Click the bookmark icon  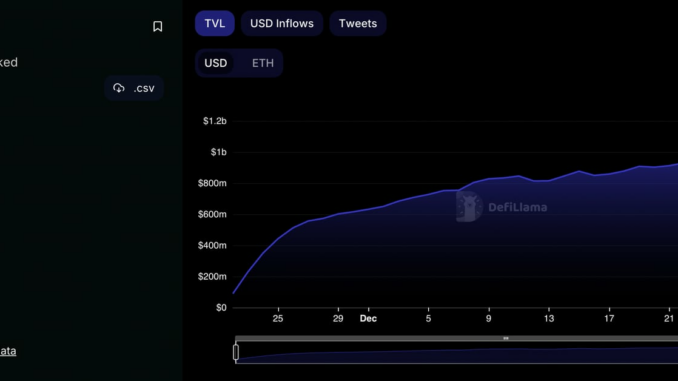coord(157,26)
